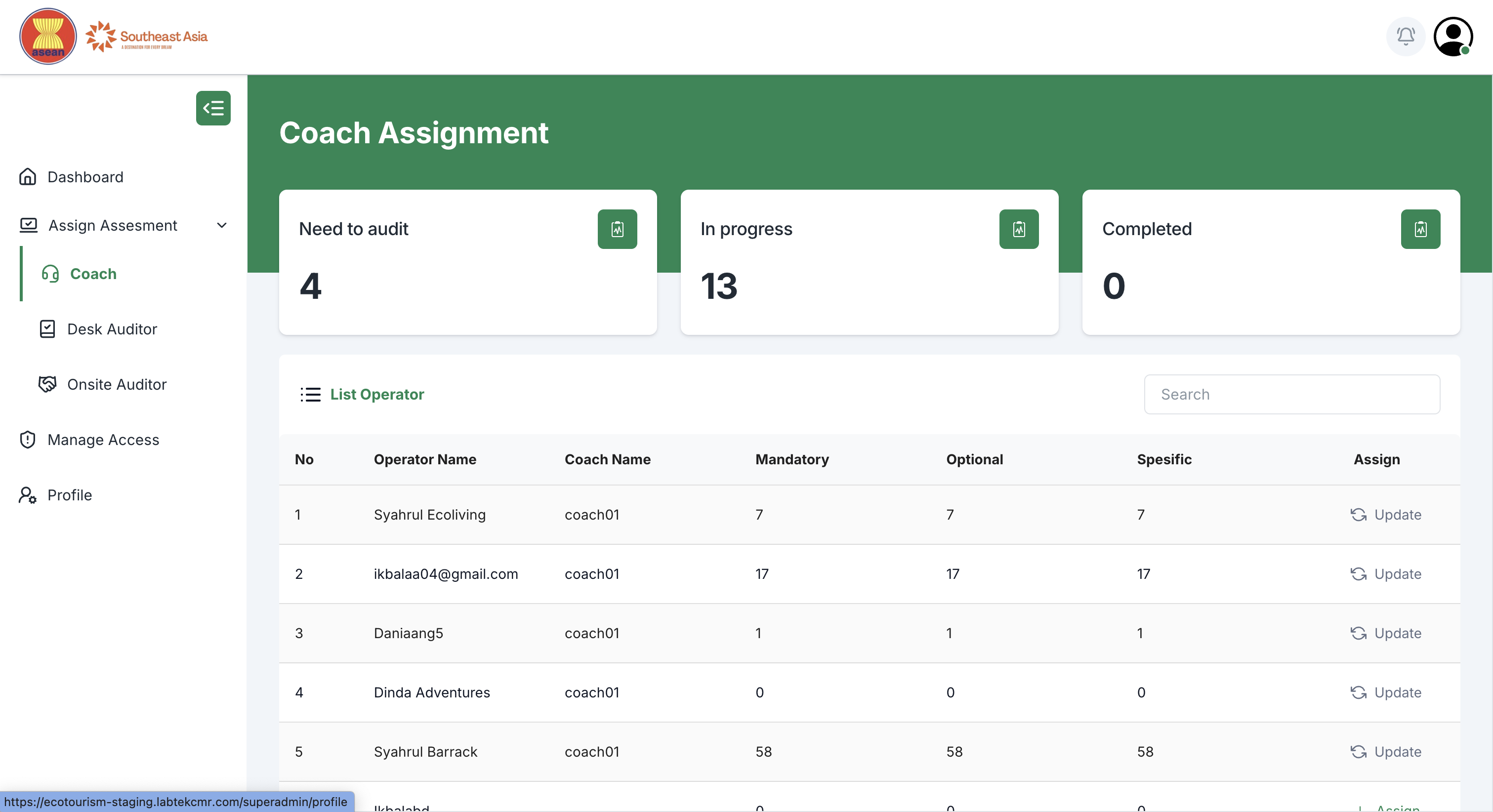Viewport: 1493px width, 812px height.
Task: Collapse the sidebar with the green menu icon
Action: point(213,108)
